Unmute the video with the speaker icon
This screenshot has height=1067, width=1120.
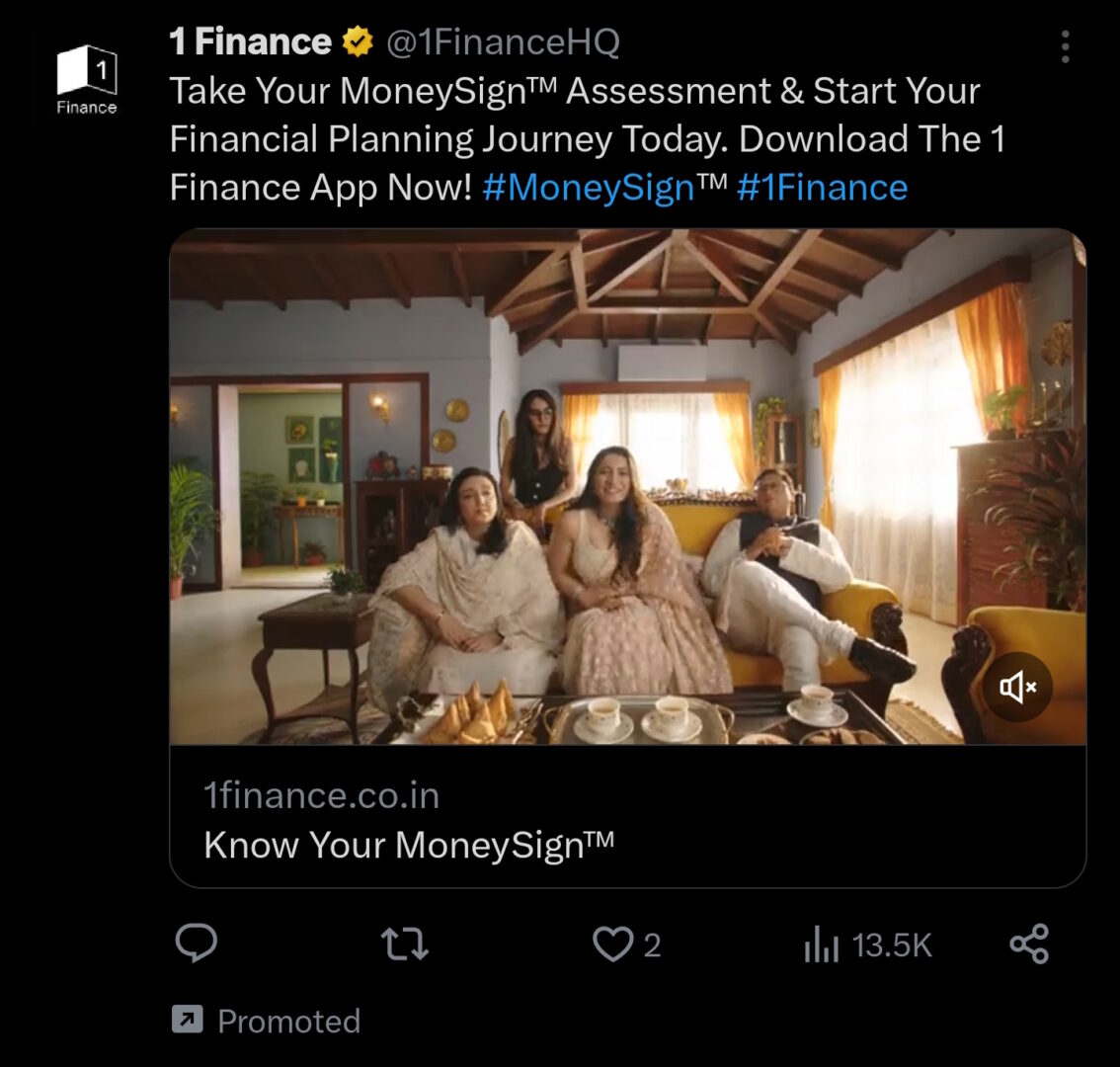coord(1017,687)
